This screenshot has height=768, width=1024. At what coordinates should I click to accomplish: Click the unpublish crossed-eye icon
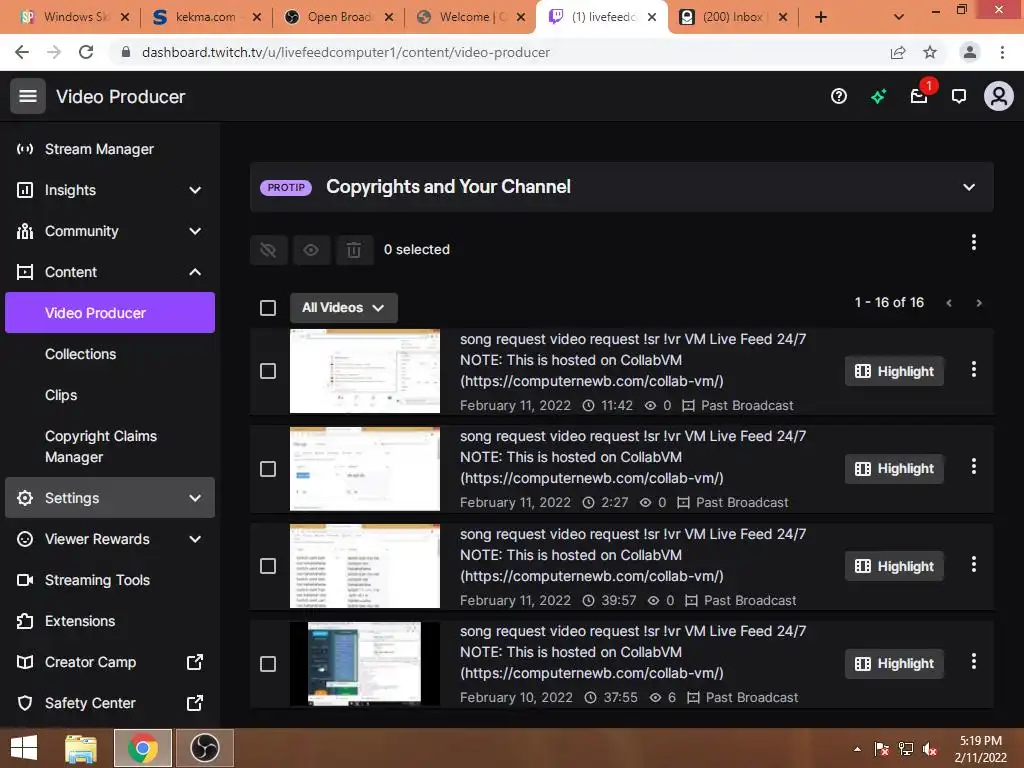pos(268,249)
